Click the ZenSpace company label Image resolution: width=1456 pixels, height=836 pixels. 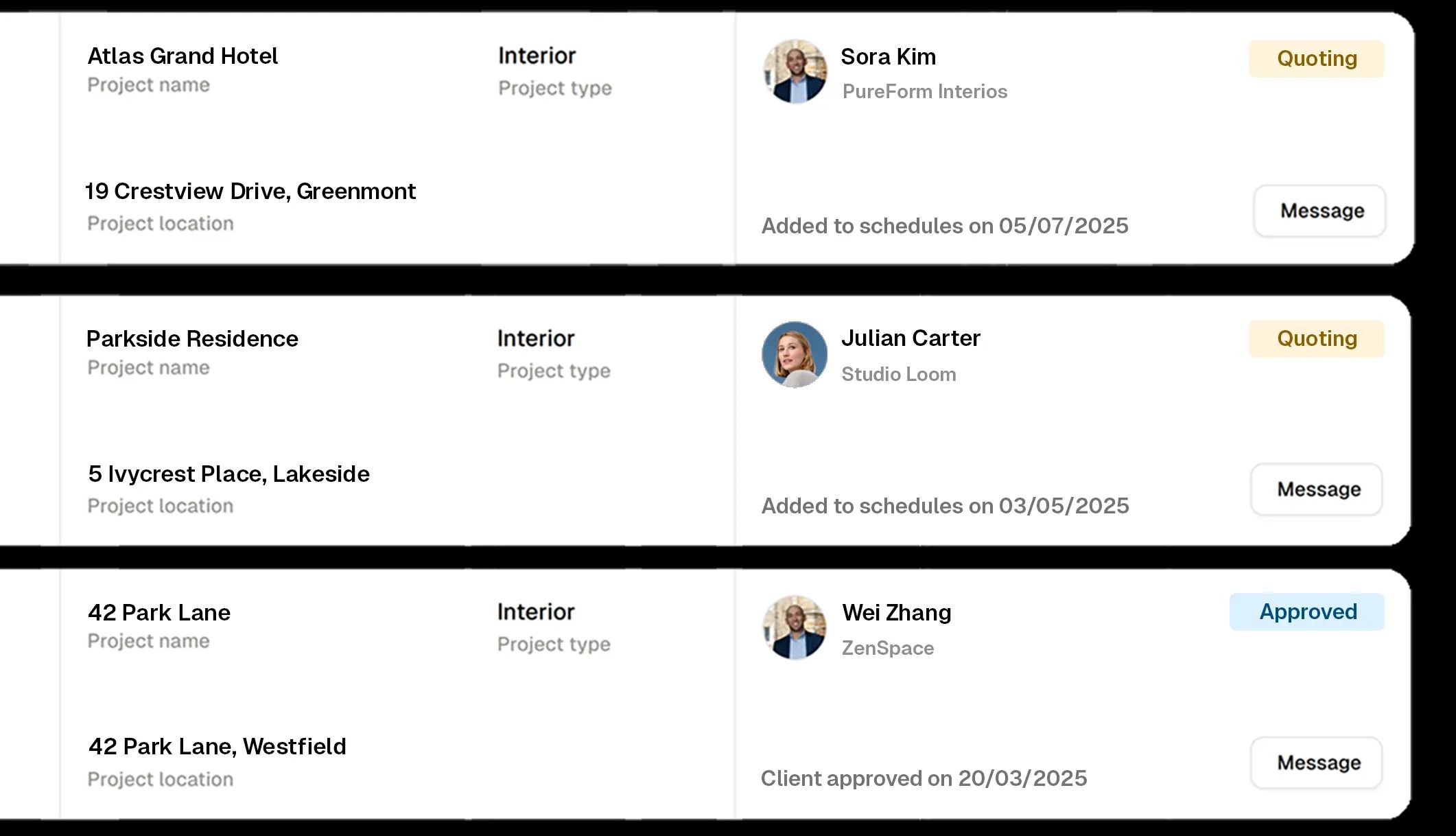click(x=888, y=648)
